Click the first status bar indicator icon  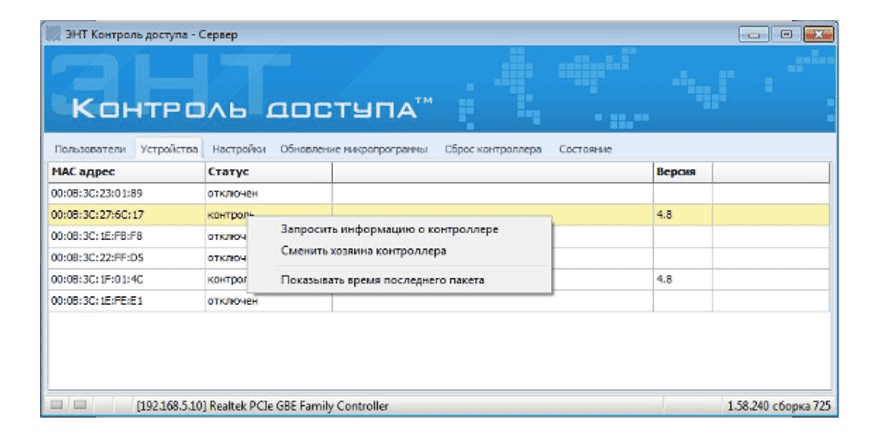pos(57,405)
